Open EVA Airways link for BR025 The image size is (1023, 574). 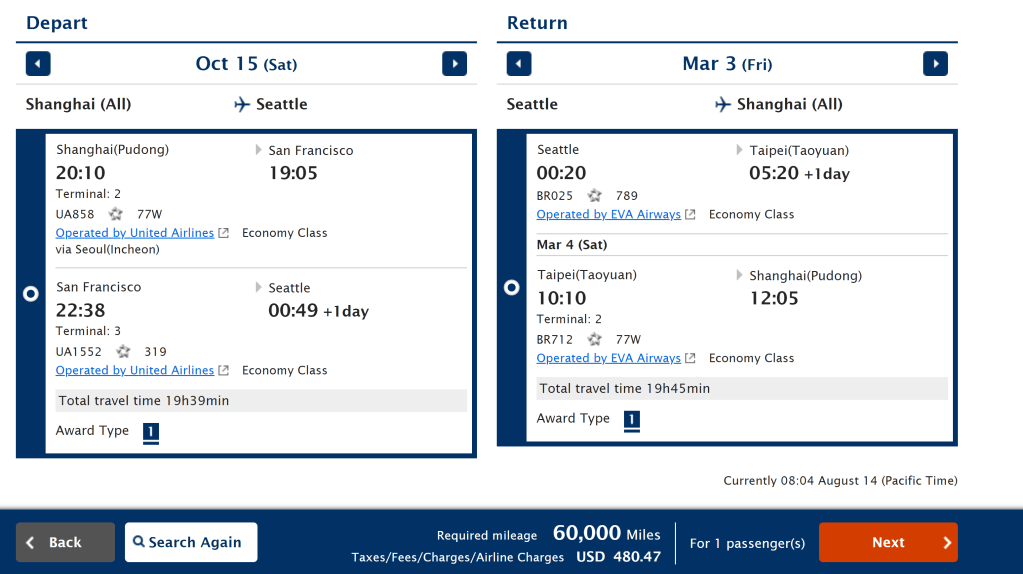pos(608,214)
